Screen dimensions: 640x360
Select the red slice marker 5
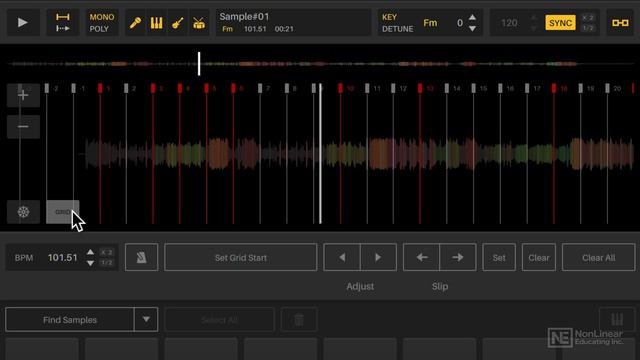[x=207, y=88]
